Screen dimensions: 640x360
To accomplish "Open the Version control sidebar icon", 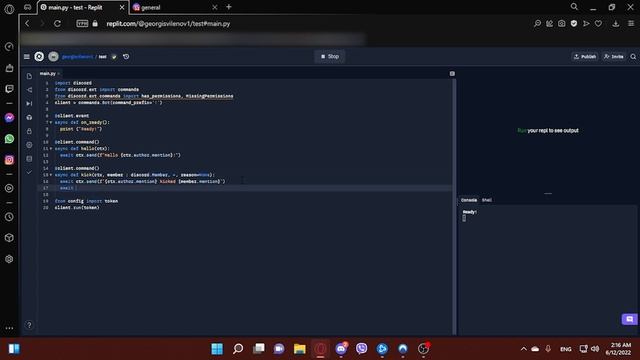I will click(x=29, y=90).
